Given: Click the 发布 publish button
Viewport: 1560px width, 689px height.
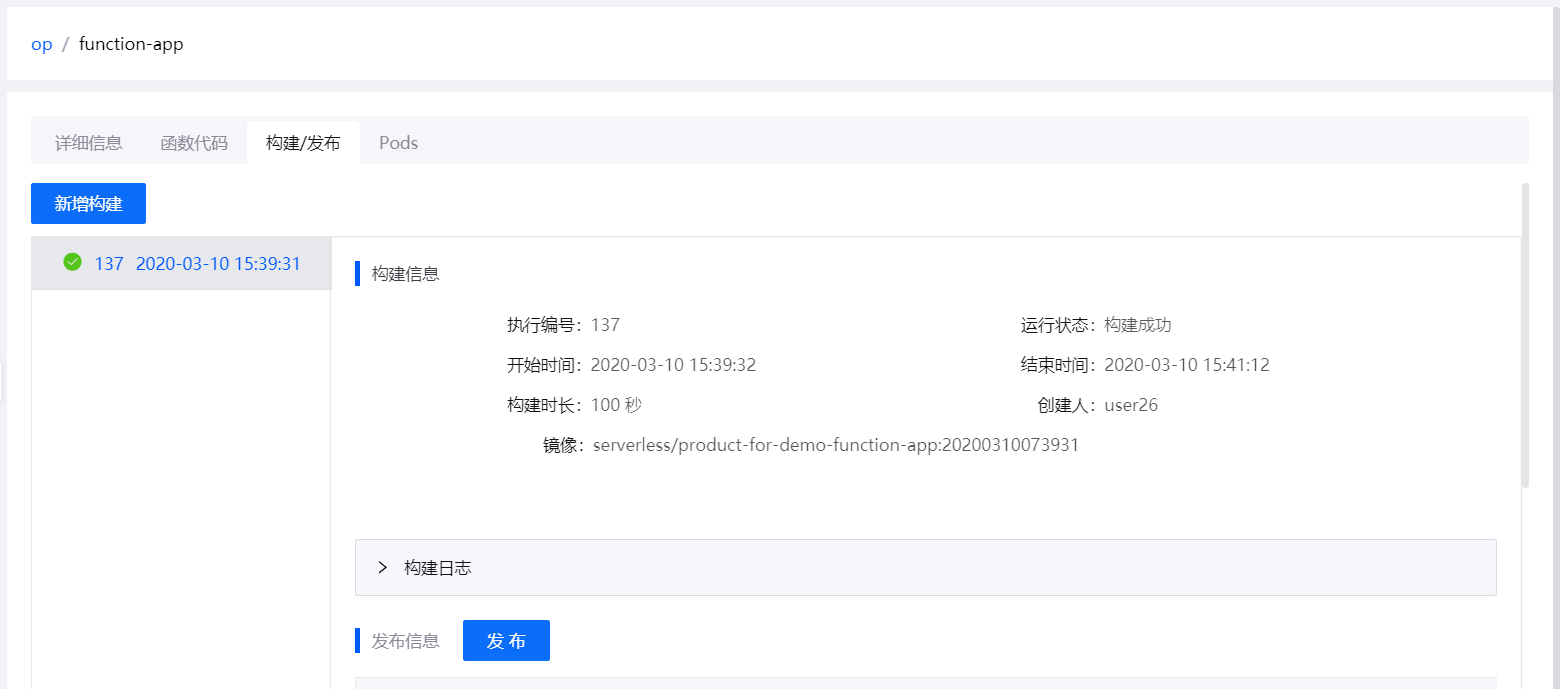Looking at the screenshot, I should click(x=506, y=640).
